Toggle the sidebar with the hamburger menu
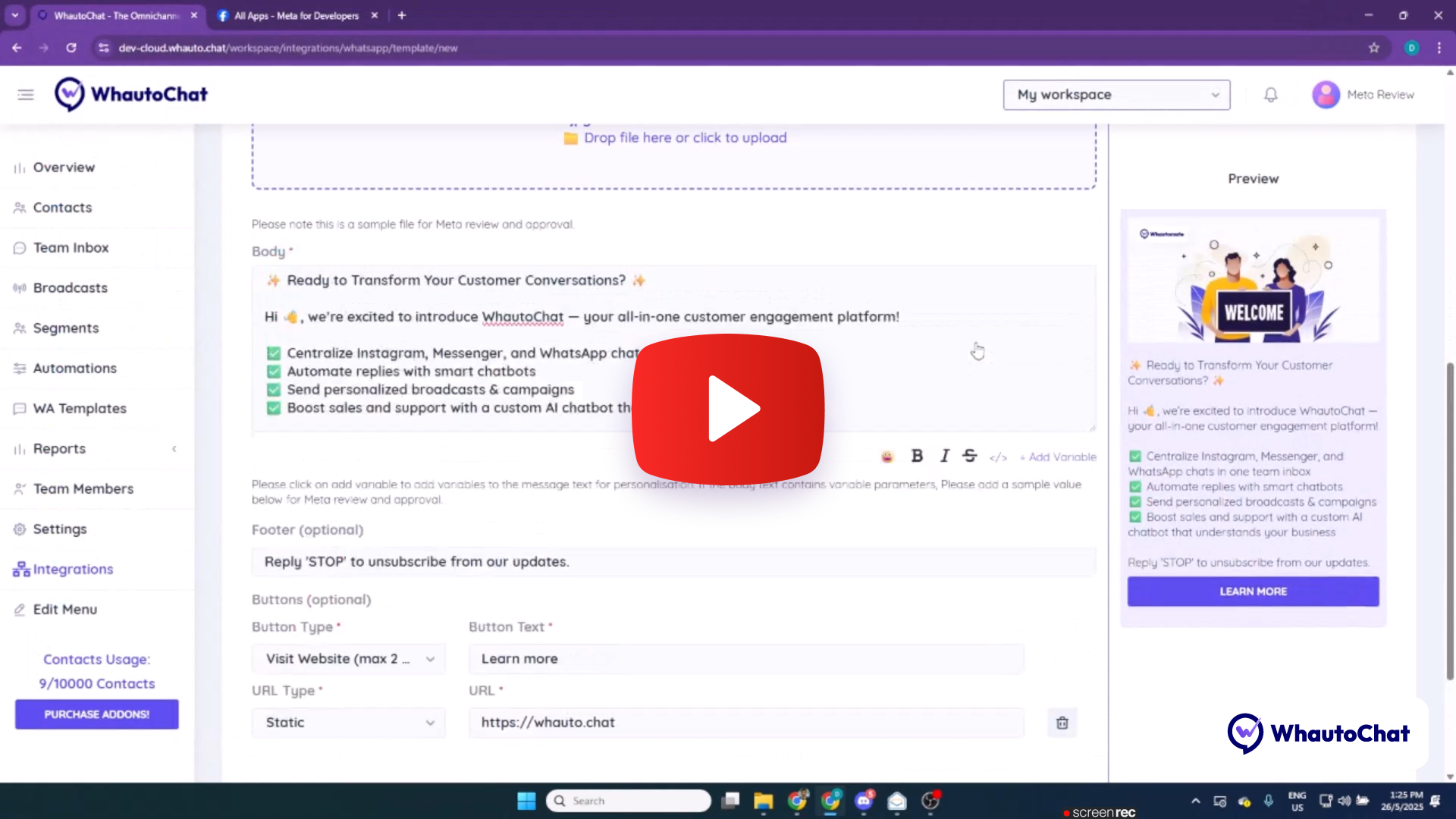This screenshot has height=819, width=1456. point(26,94)
